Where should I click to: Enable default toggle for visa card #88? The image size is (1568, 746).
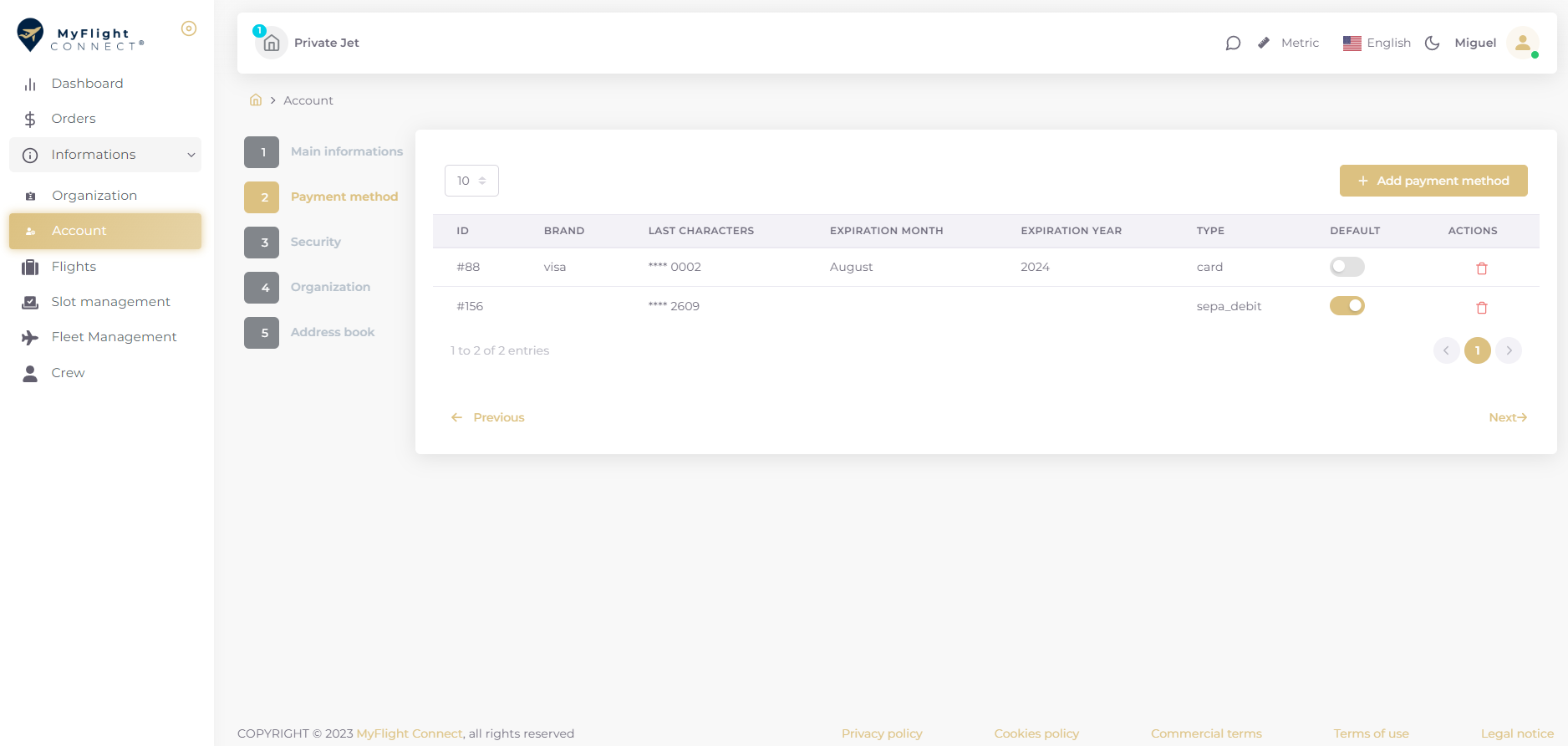[1347, 267]
